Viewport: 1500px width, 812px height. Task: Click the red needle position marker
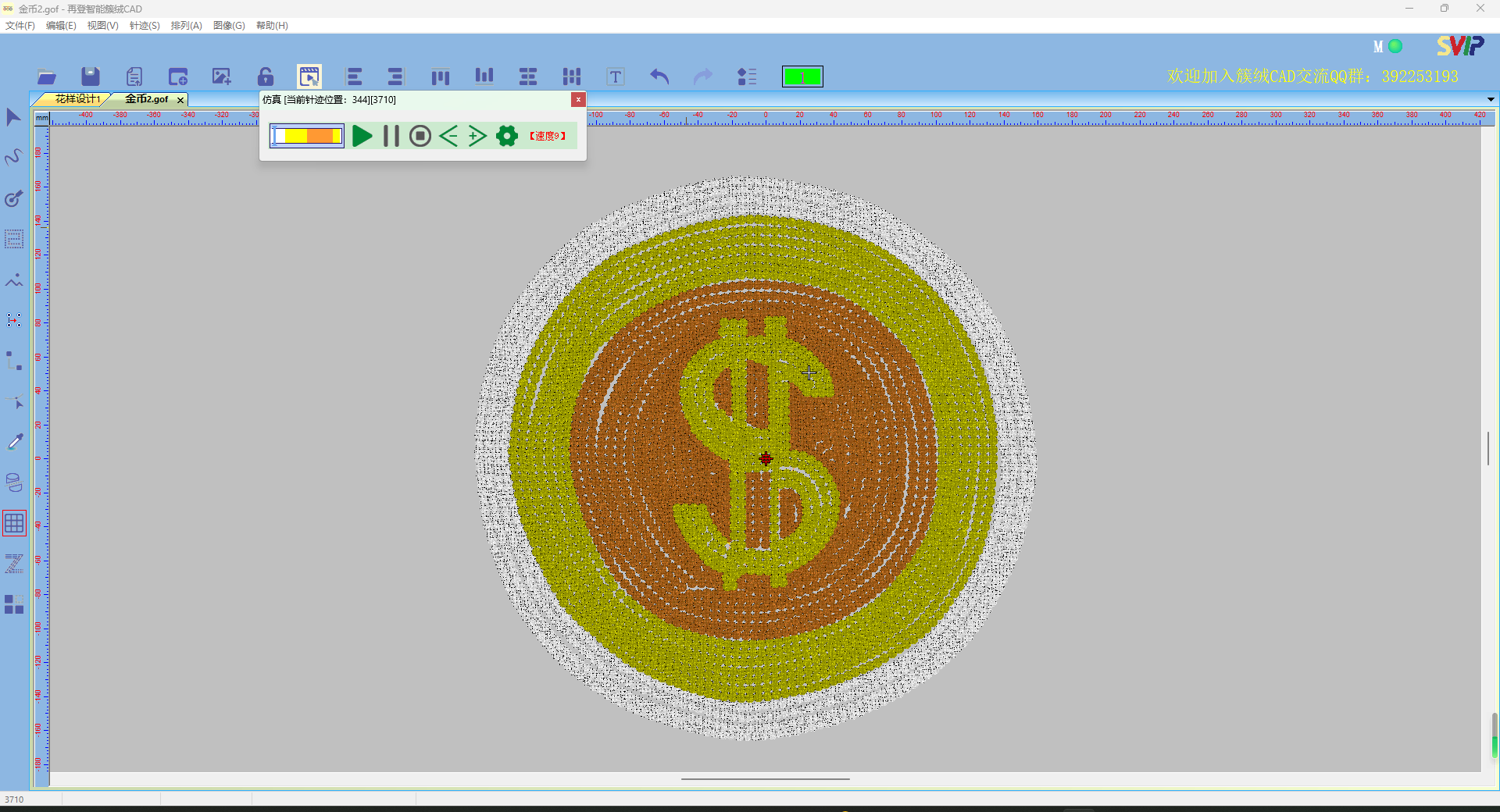[x=766, y=459]
